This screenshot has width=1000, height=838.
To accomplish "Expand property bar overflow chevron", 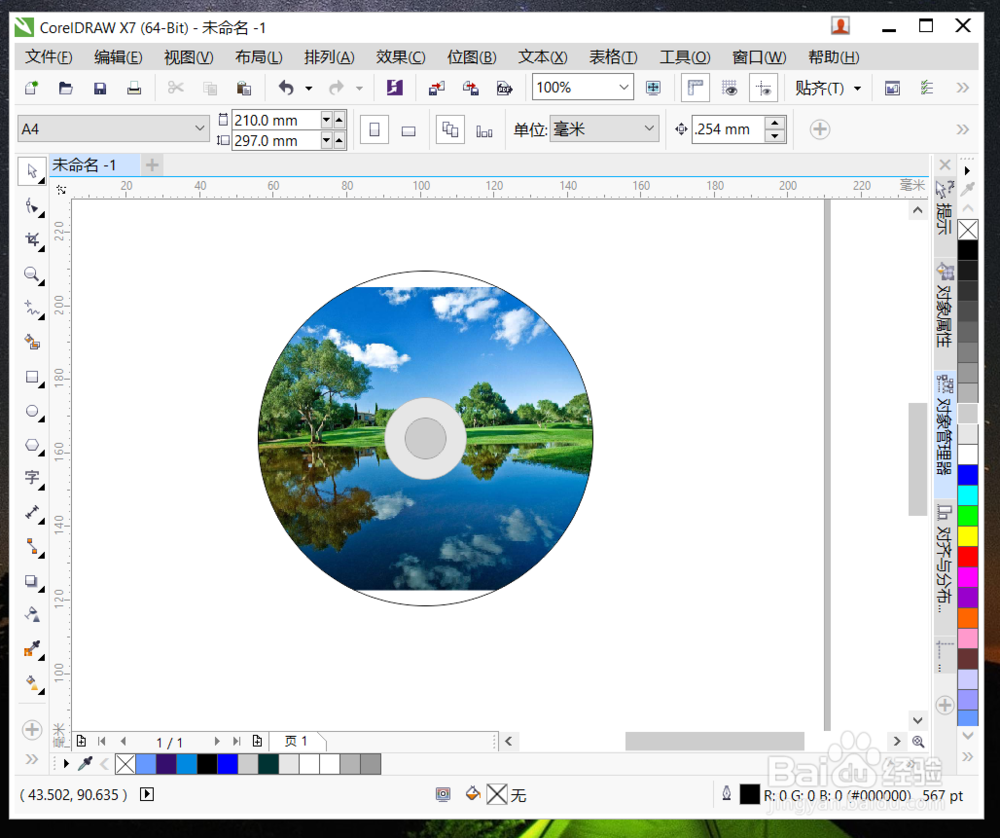I will (963, 130).
